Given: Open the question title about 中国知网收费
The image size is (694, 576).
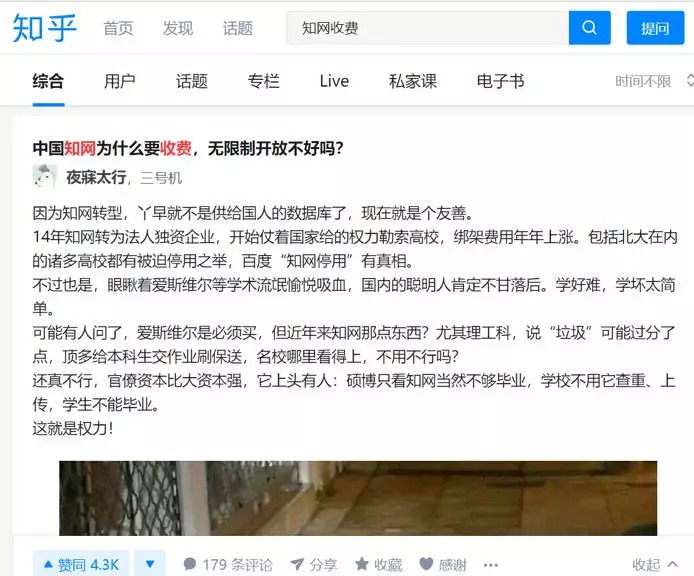Looking at the screenshot, I should [188, 148].
